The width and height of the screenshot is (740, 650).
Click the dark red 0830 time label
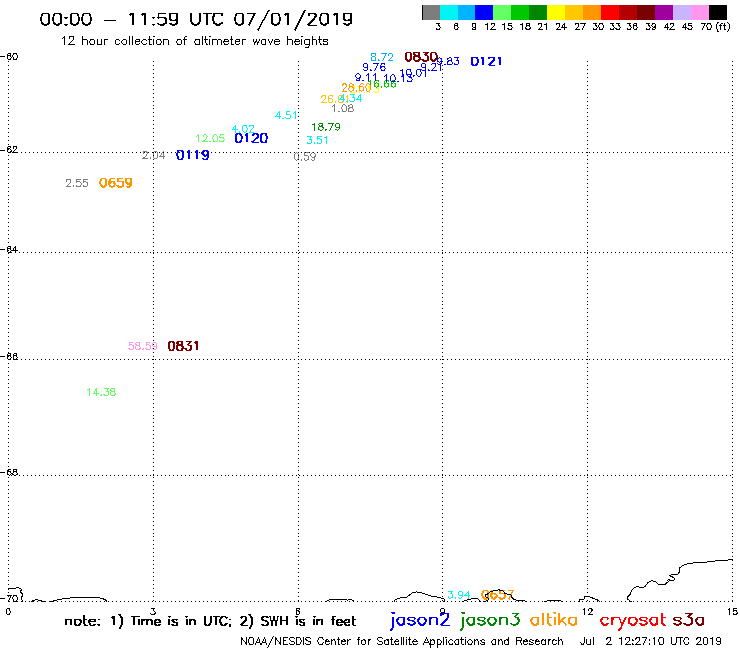click(x=421, y=57)
